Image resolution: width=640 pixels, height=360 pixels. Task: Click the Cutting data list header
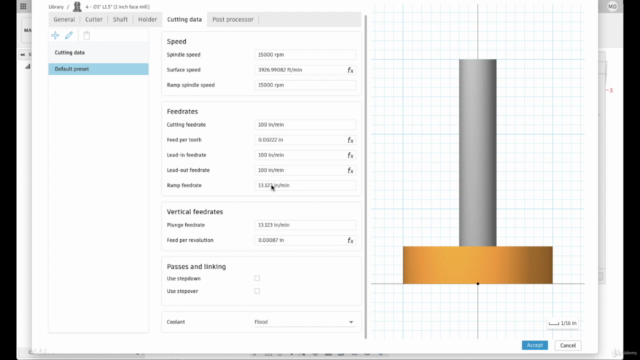tap(98, 53)
